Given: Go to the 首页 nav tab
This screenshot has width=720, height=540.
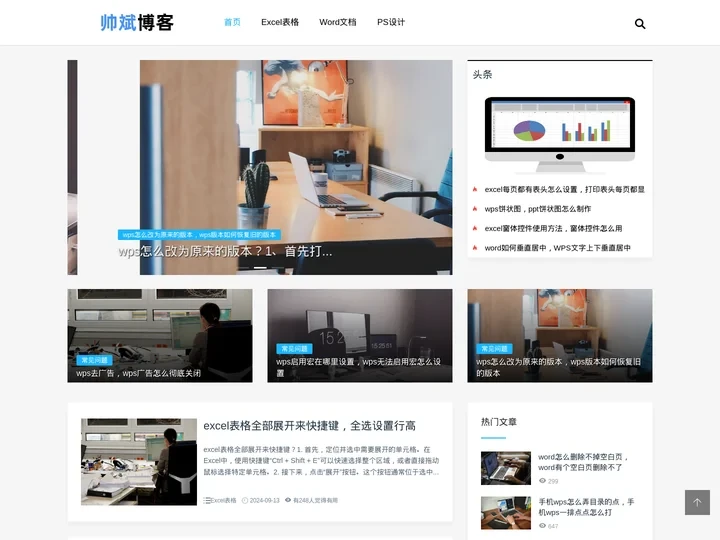Looking at the screenshot, I should click(232, 22).
